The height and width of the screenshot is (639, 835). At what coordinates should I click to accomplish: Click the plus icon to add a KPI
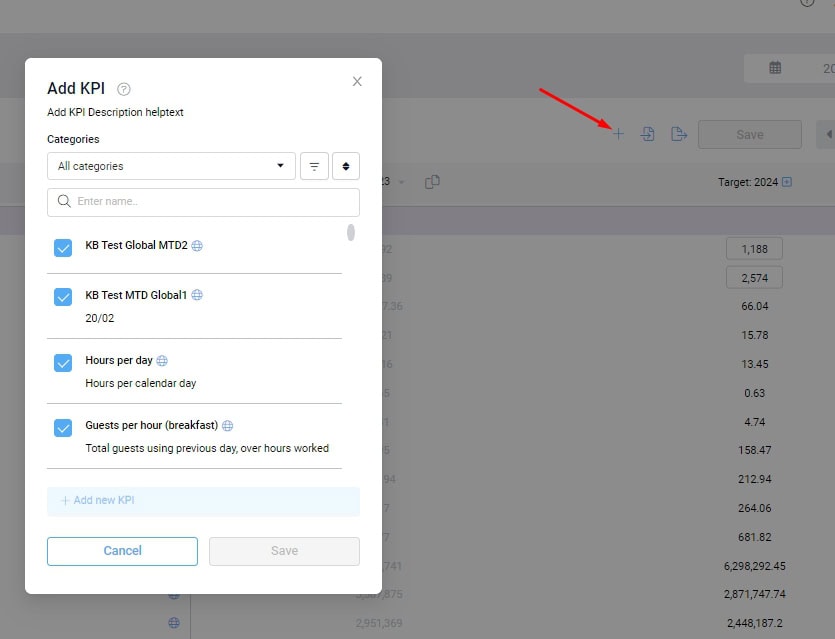point(618,134)
